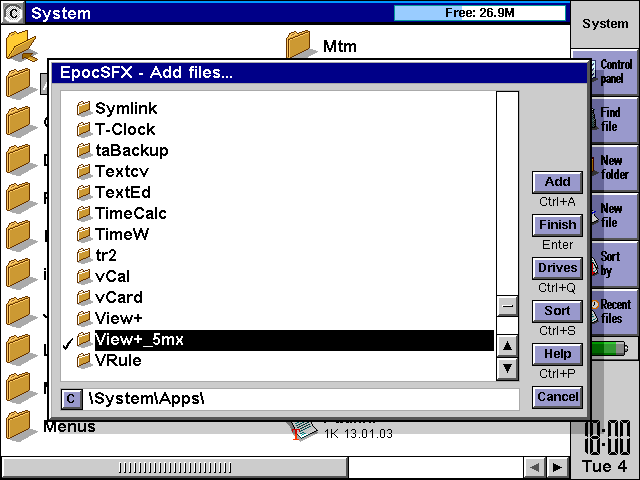The width and height of the screenshot is (640, 480).
Task: Click the battery indicator icon
Action: point(610,349)
